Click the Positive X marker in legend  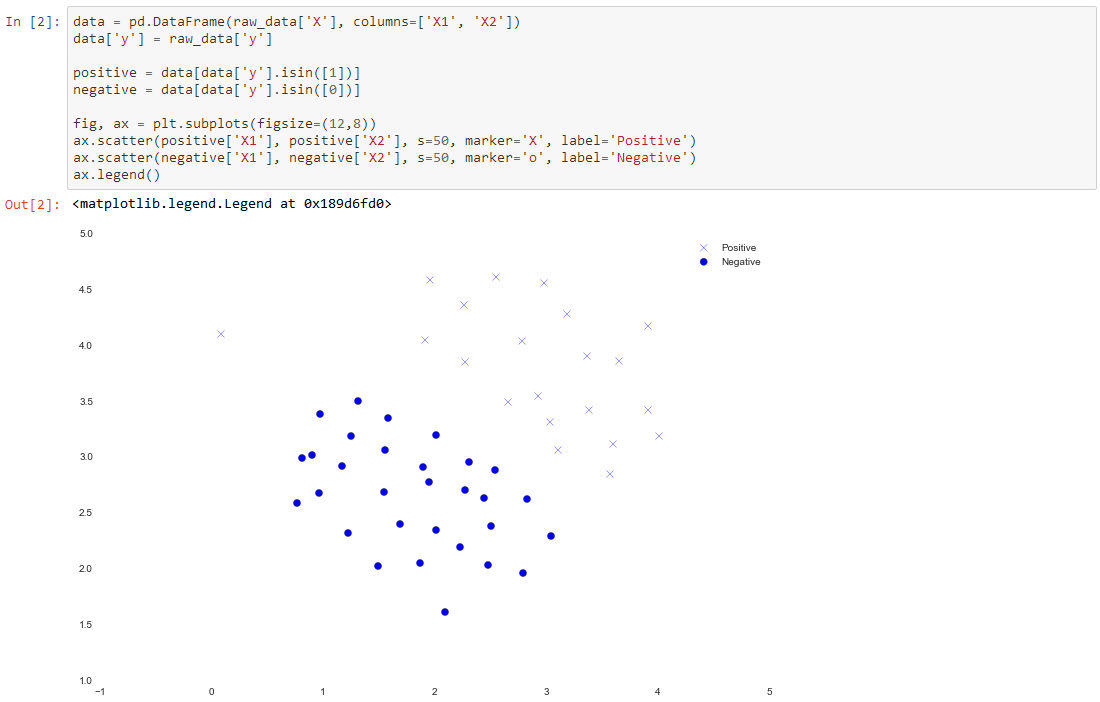pyautogui.click(x=703, y=247)
